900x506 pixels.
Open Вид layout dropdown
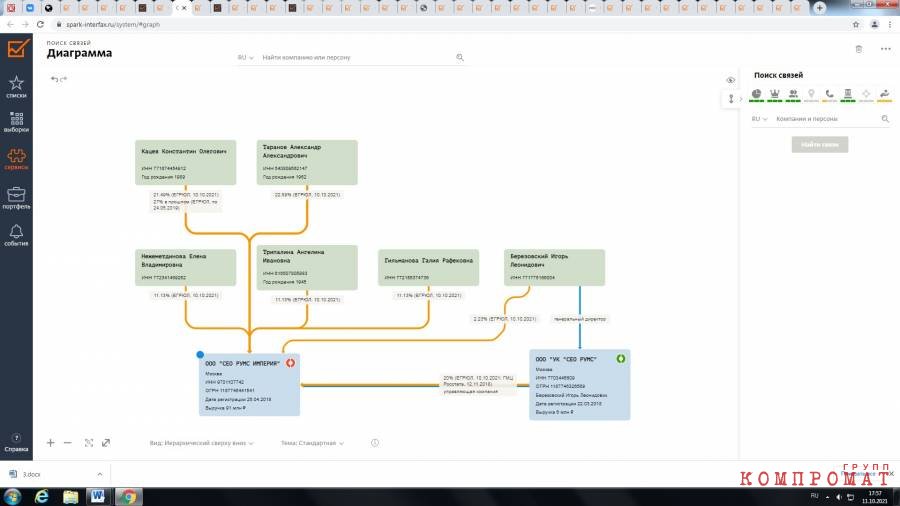[x=201, y=443]
